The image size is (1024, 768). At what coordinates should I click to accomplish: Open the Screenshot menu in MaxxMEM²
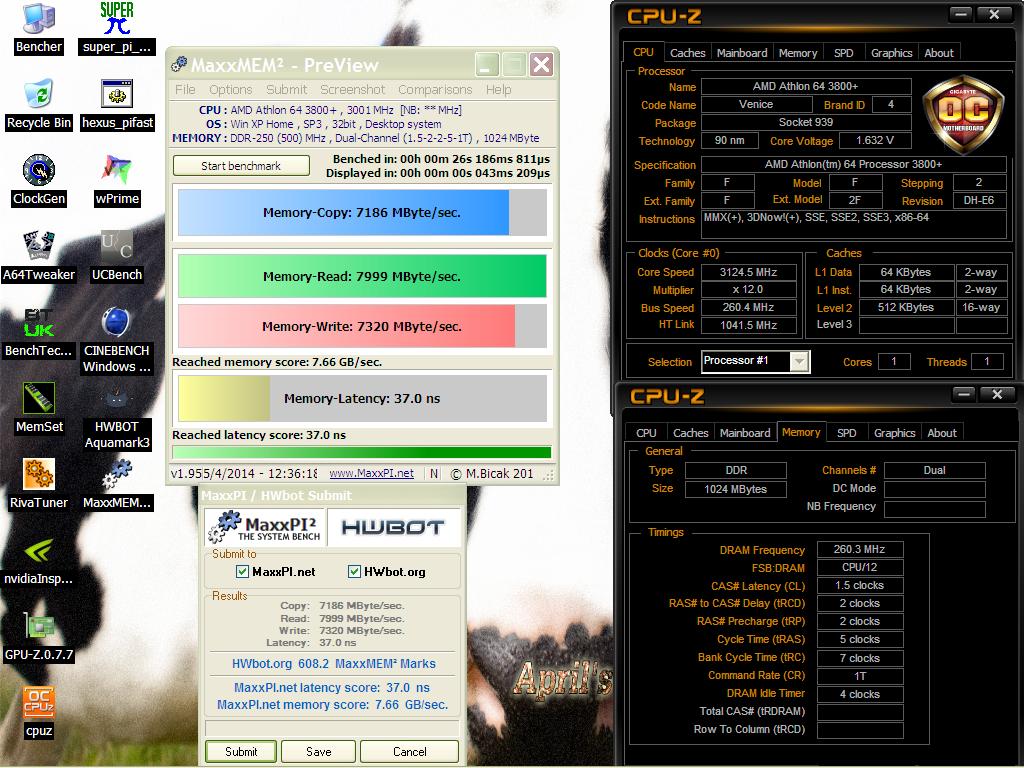click(352, 89)
